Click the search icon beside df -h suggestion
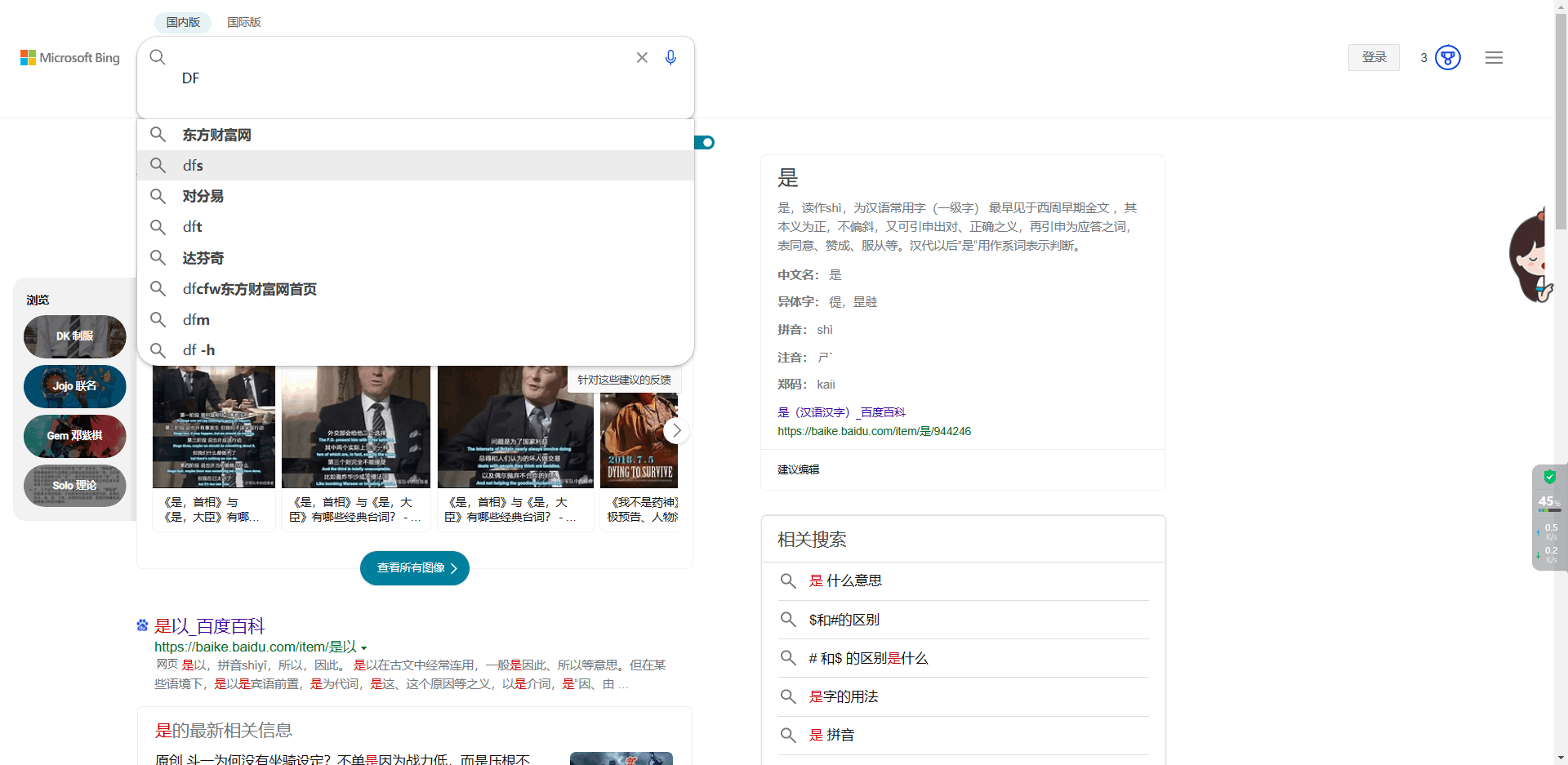This screenshot has width=1568, height=765. pos(158,350)
